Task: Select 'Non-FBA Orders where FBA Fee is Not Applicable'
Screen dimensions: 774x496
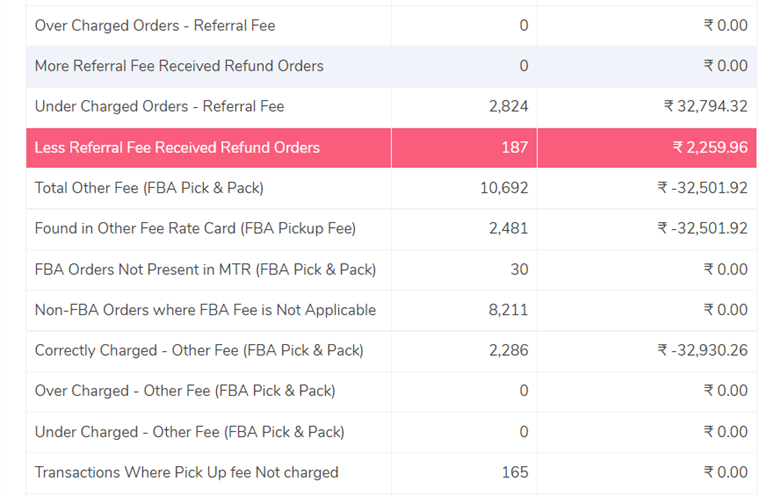Action: 205,310
